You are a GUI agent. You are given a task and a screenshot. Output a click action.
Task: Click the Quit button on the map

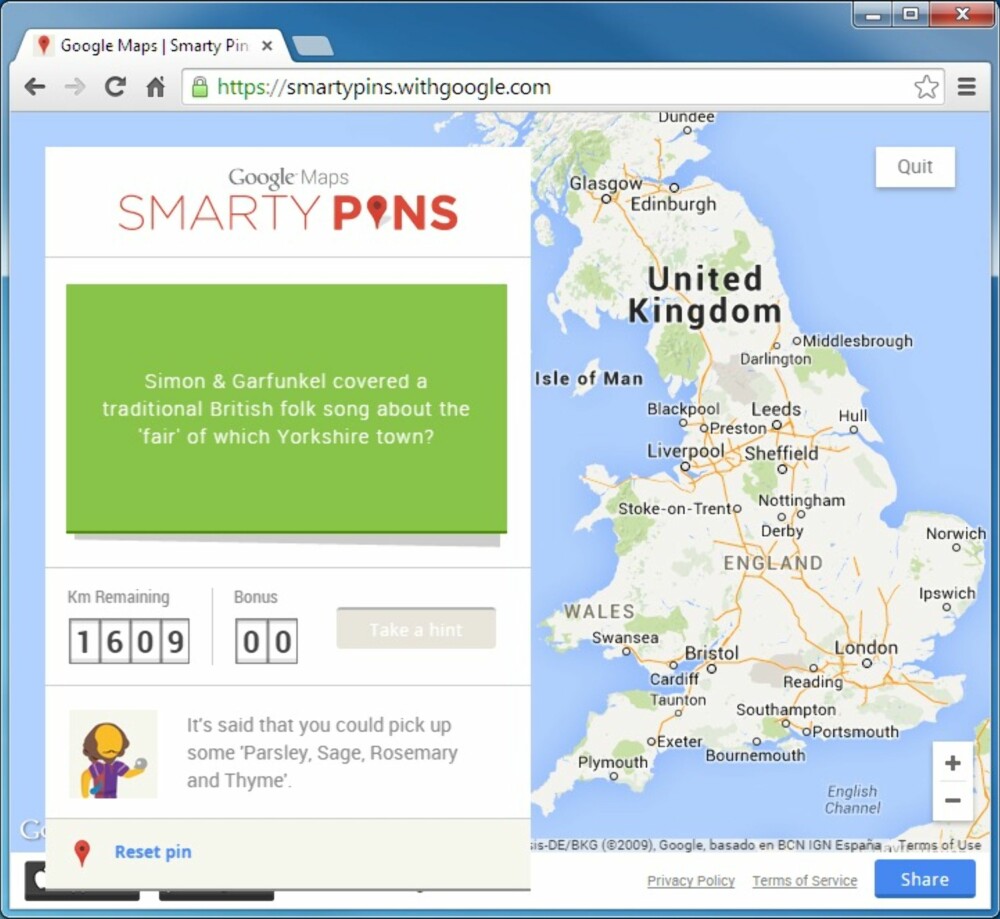[915, 167]
